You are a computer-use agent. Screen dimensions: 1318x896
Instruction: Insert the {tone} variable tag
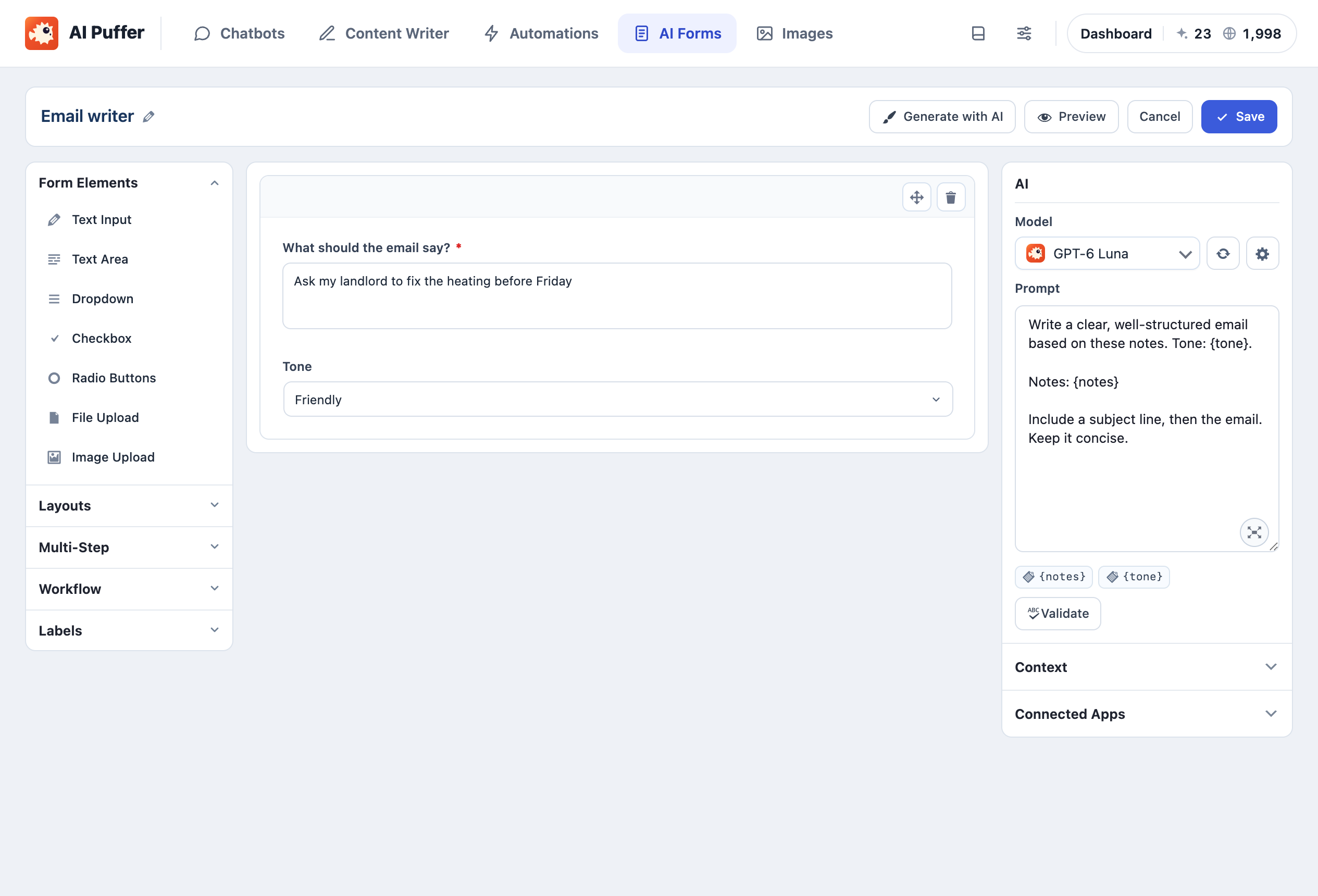(x=1134, y=577)
